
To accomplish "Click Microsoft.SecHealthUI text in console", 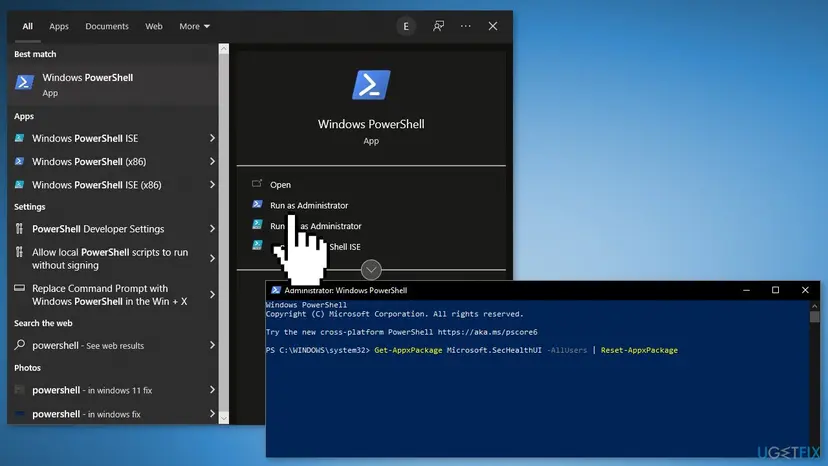I will 494,350.
